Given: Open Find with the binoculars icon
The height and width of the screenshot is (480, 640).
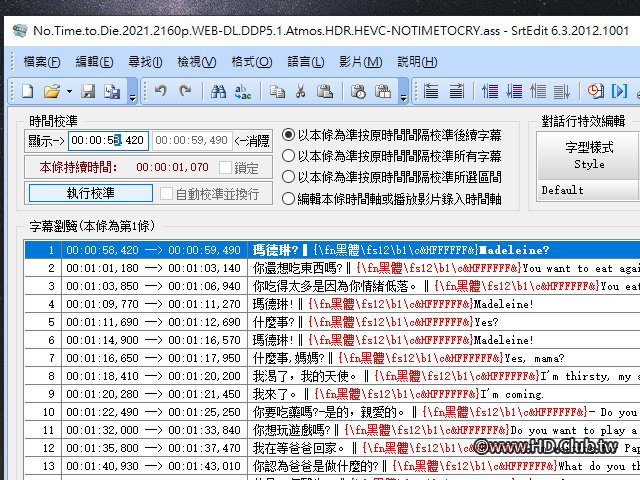Looking at the screenshot, I should (x=218, y=91).
